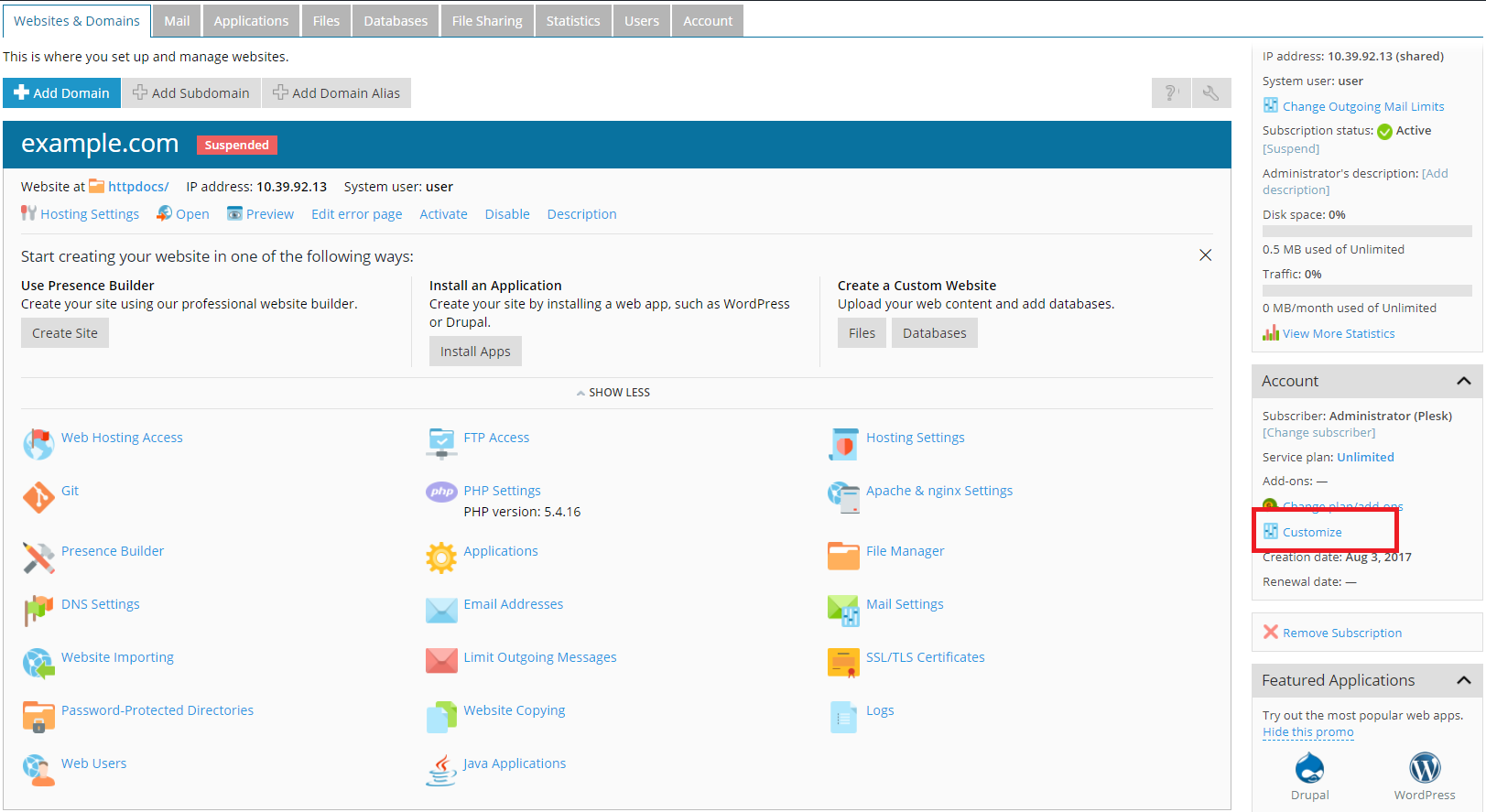Click the Drupal application icon
1486x812 pixels.
click(x=1309, y=768)
